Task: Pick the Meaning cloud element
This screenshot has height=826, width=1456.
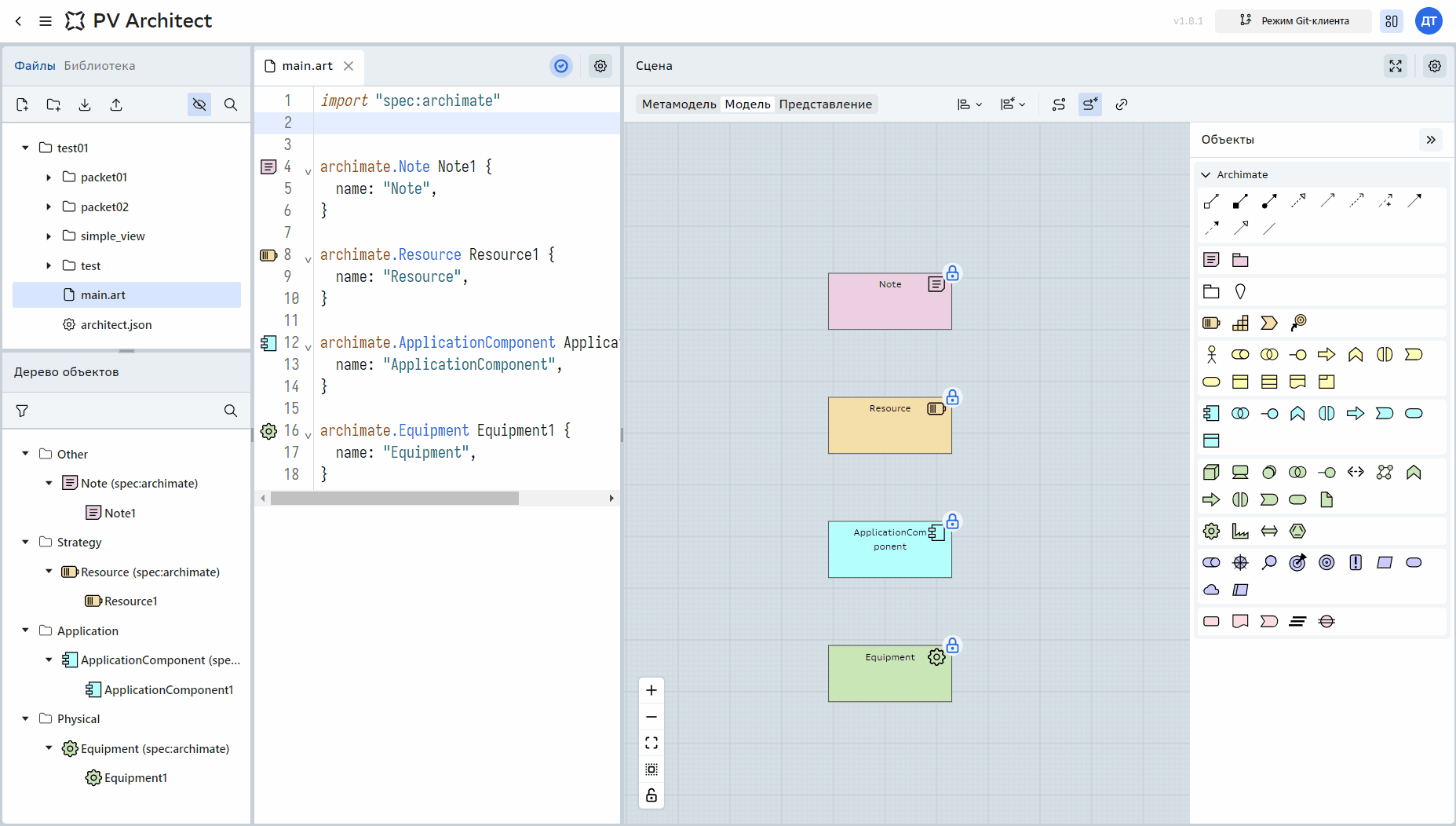Action: point(1211,590)
